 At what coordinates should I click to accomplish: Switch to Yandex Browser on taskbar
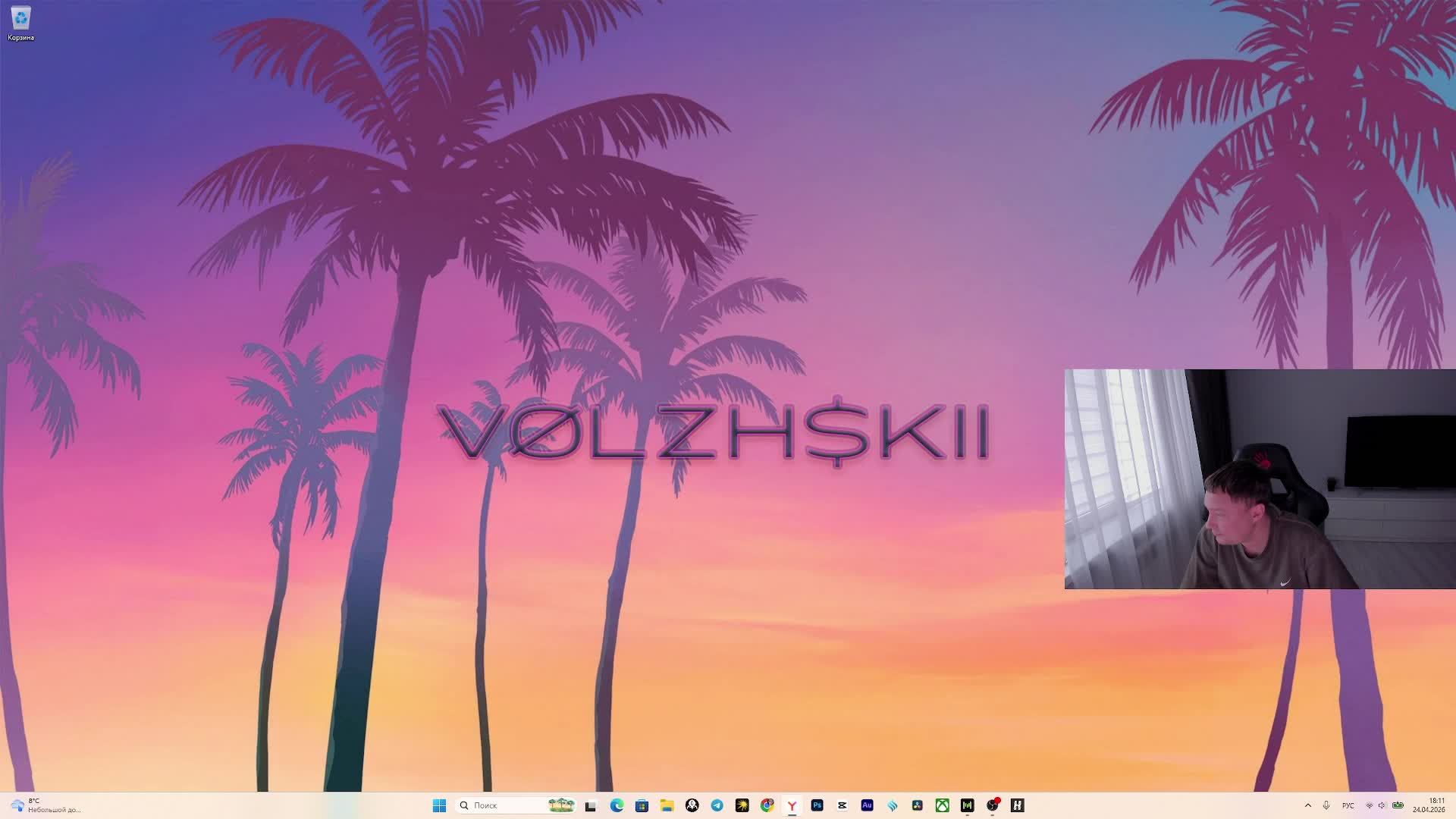pyautogui.click(x=792, y=805)
